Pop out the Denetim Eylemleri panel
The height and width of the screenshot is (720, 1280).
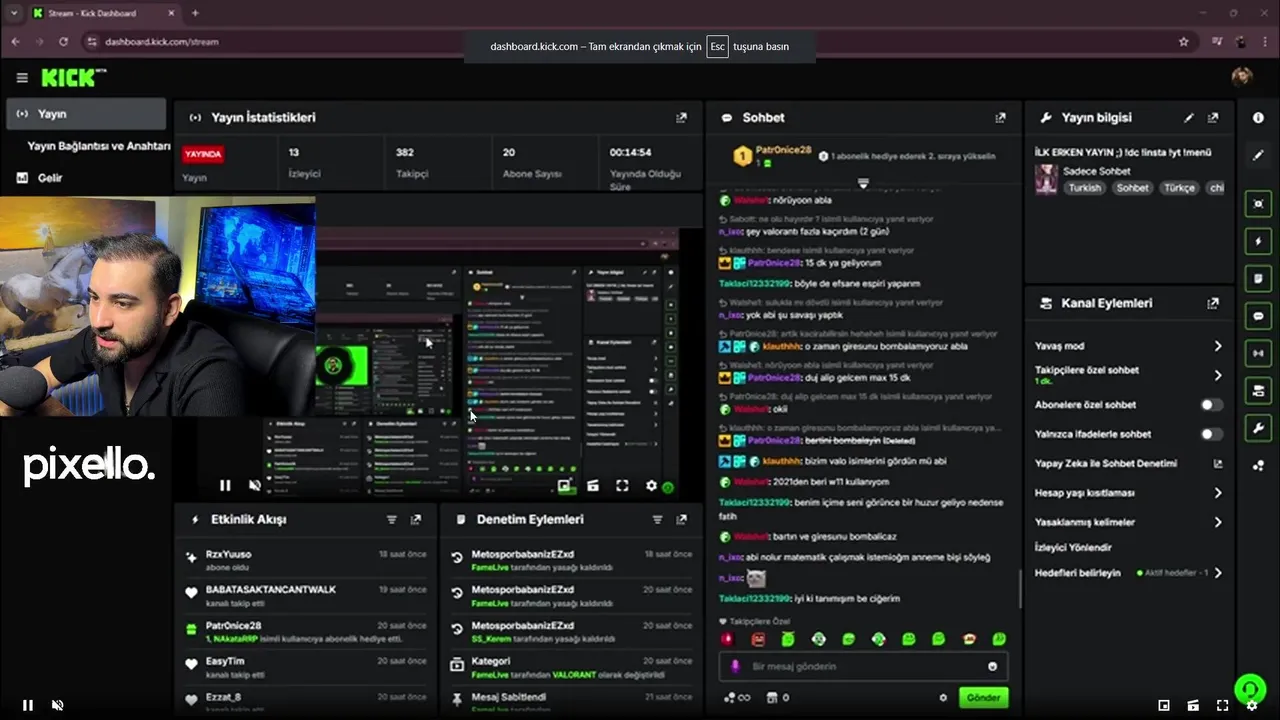tap(681, 520)
